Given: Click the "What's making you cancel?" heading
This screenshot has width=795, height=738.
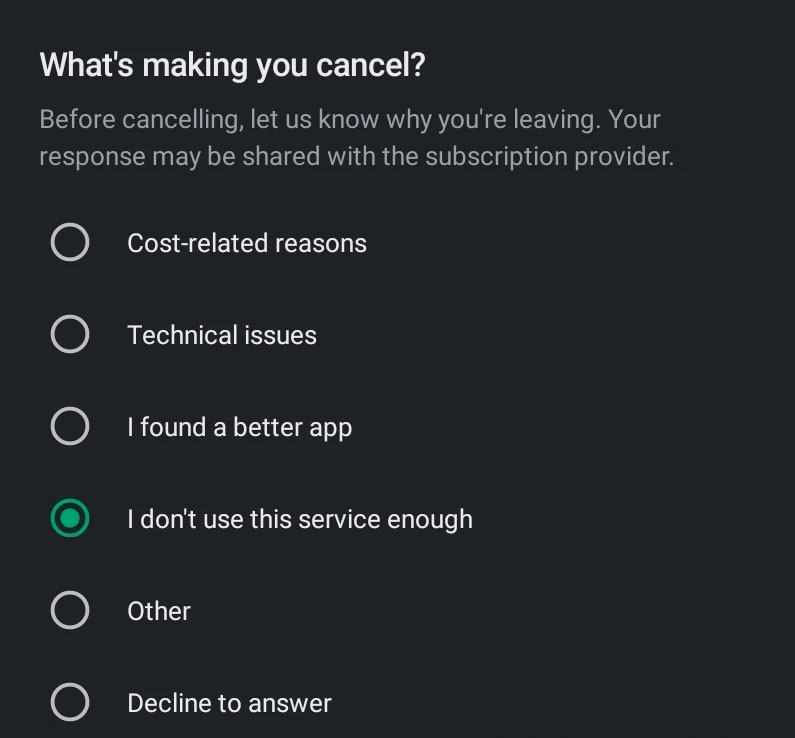Looking at the screenshot, I should [x=232, y=65].
